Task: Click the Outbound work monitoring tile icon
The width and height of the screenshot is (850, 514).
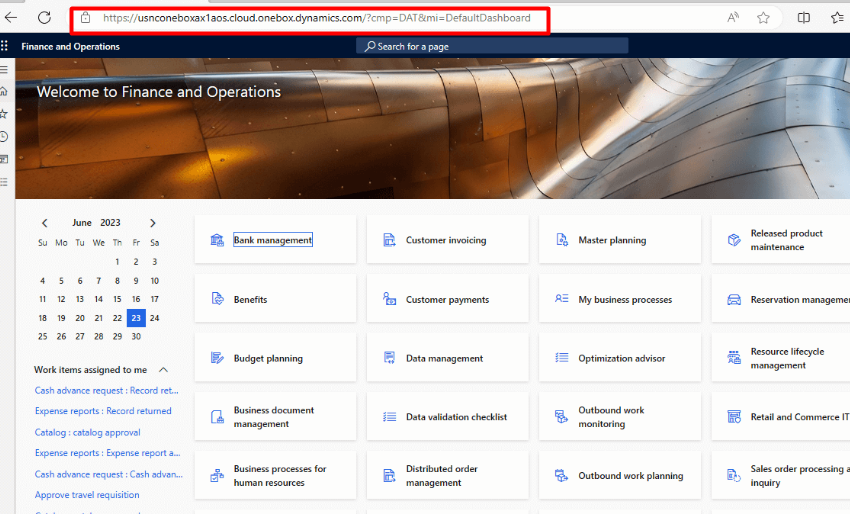Action: tap(562, 416)
